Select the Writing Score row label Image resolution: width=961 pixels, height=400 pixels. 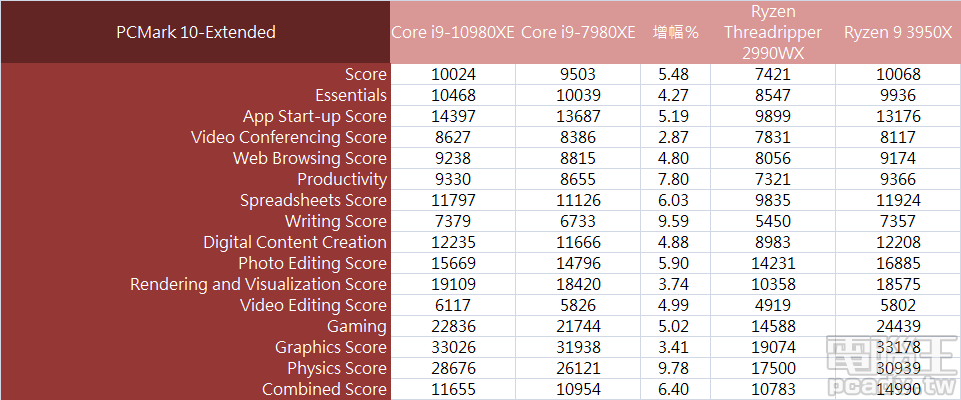pos(336,221)
